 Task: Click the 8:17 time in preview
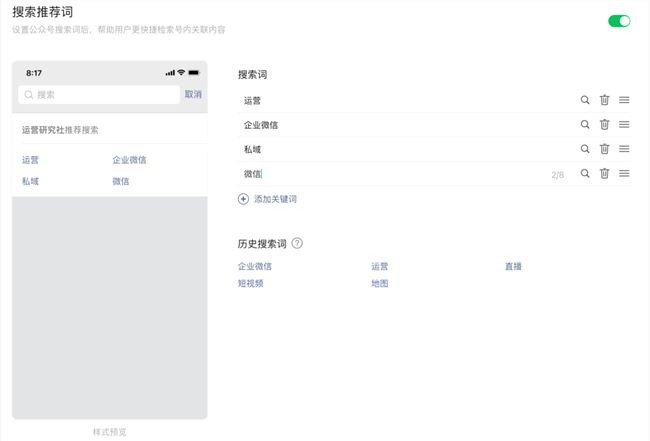point(34,73)
